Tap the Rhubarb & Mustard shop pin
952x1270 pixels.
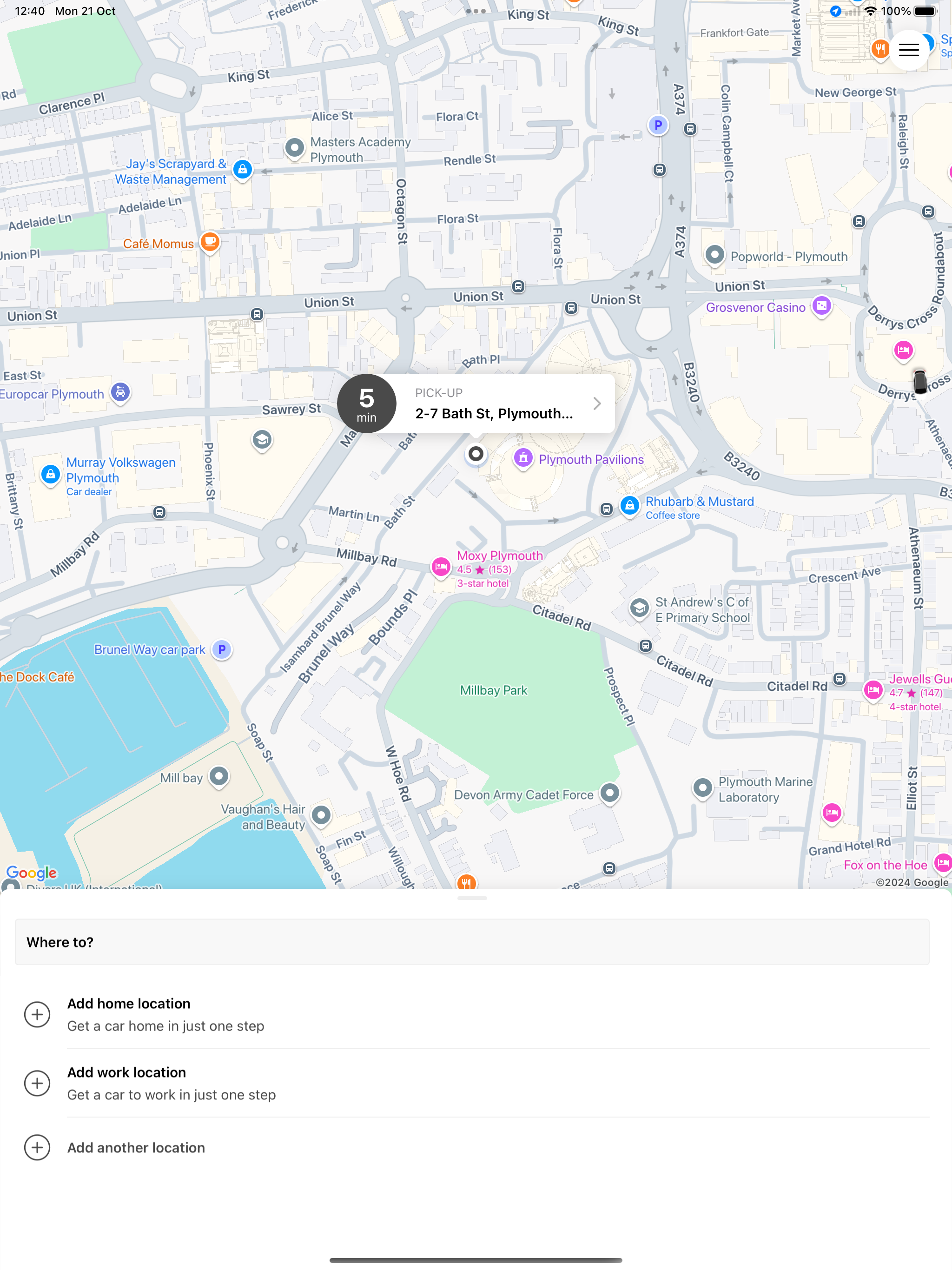[630, 506]
